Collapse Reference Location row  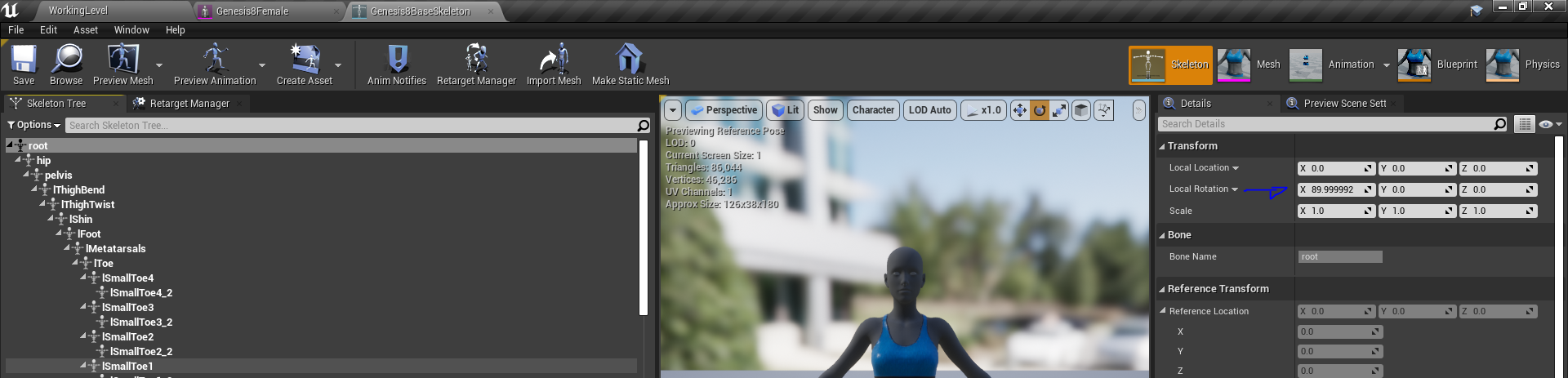pyautogui.click(x=1163, y=311)
